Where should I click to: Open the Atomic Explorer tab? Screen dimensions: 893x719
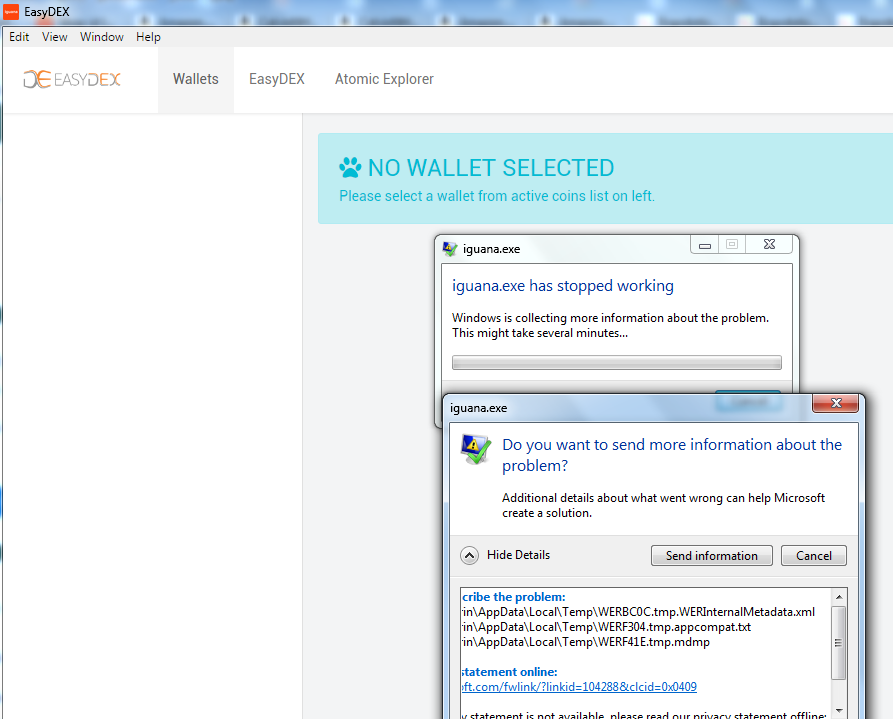click(x=384, y=79)
